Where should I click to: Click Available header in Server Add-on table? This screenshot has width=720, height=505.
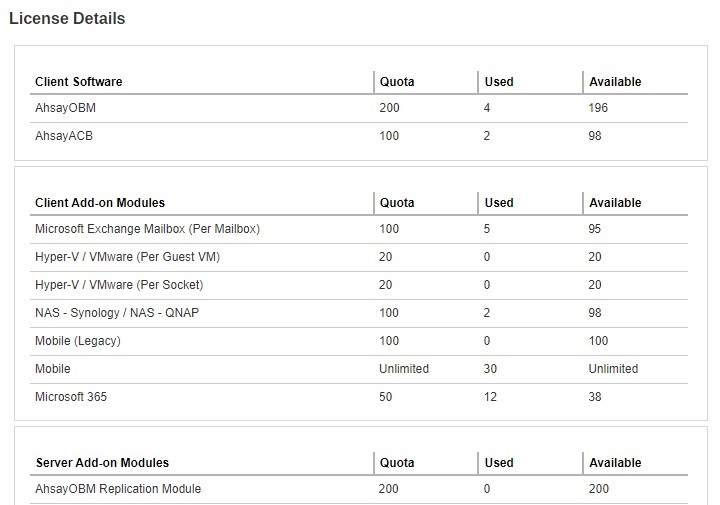click(615, 463)
